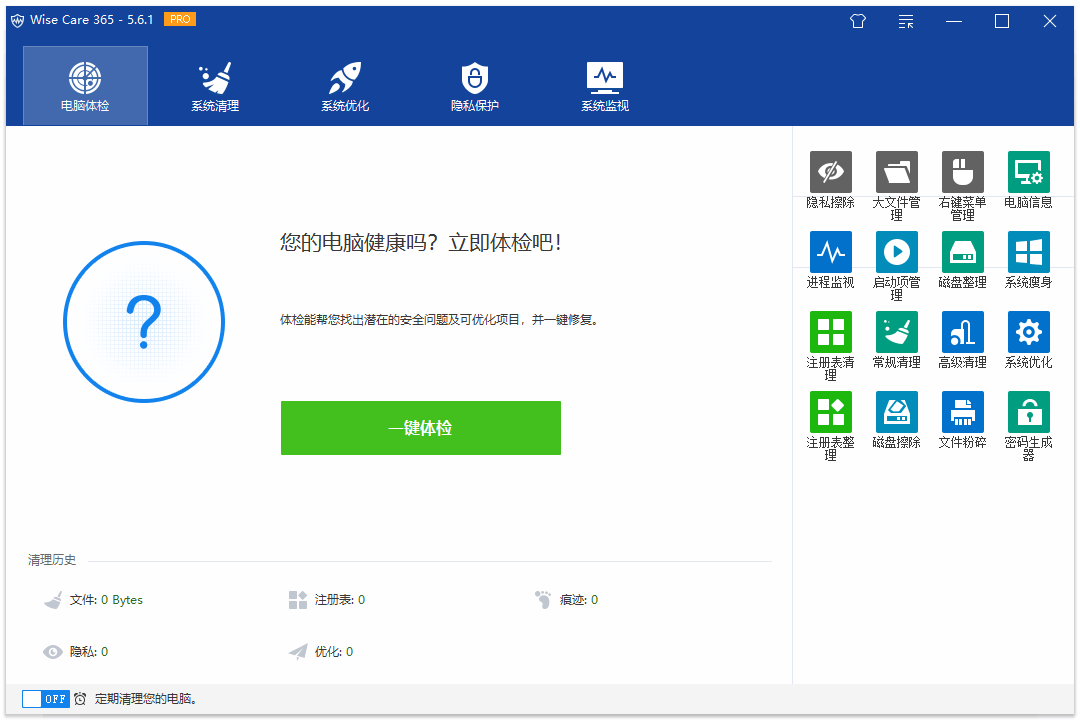This screenshot has height=720, width=1080.
Task: Open the 电脑信息 computer info tool
Action: tap(1028, 173)
